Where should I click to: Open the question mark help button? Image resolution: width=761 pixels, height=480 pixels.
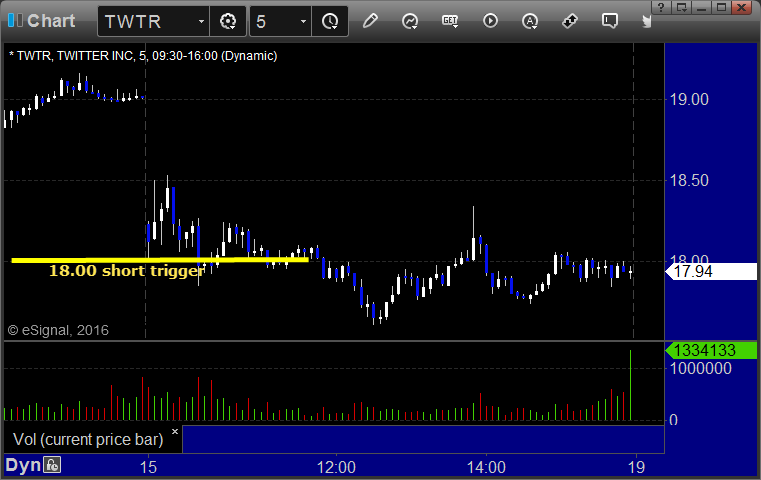pos(661,7)
